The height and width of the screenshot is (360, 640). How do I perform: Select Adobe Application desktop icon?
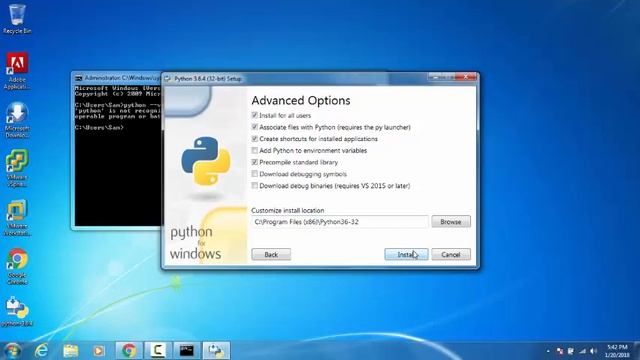tap(17, 71)
